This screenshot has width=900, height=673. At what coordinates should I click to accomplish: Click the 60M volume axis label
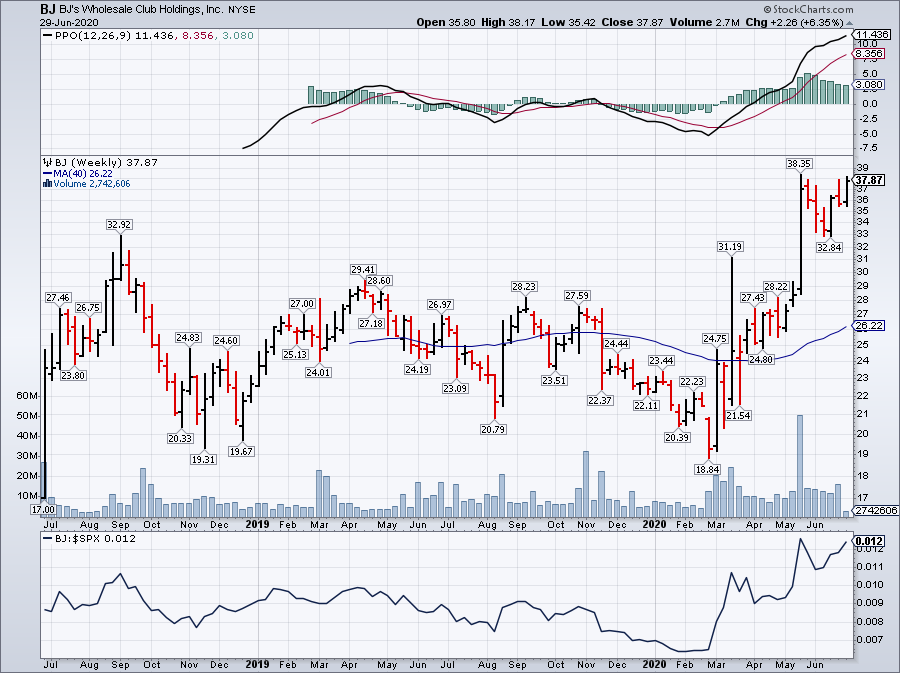coord(27,396)
